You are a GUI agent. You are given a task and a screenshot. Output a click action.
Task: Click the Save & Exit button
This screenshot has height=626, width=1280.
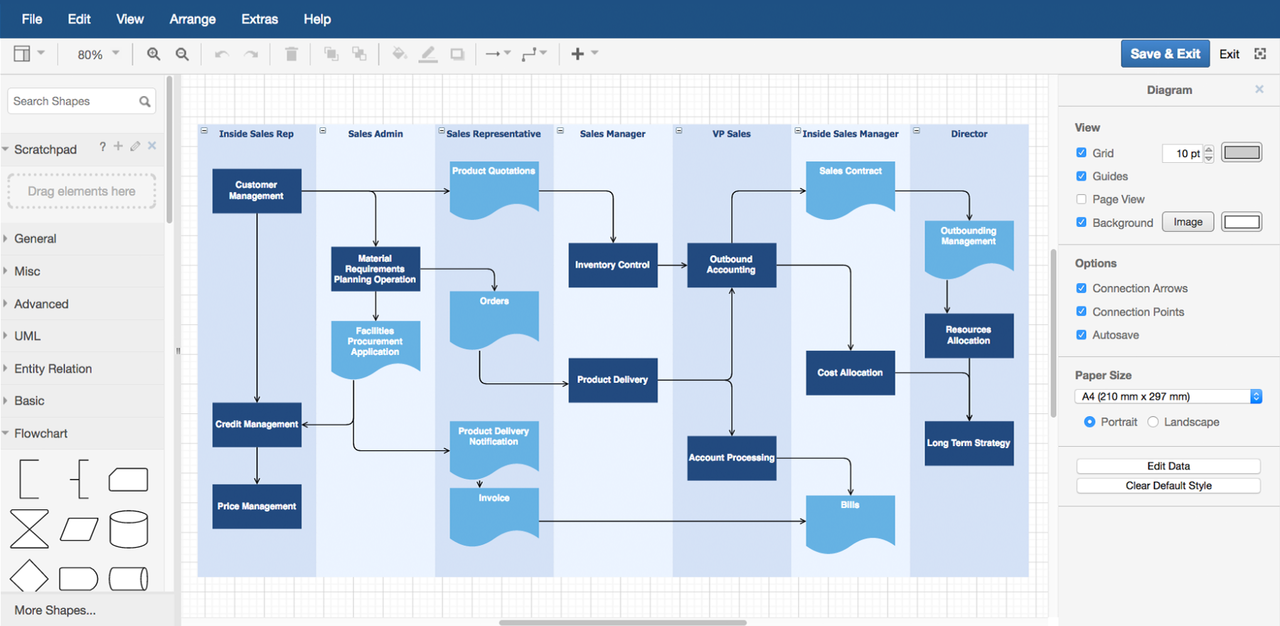[x=1165, y=53]
